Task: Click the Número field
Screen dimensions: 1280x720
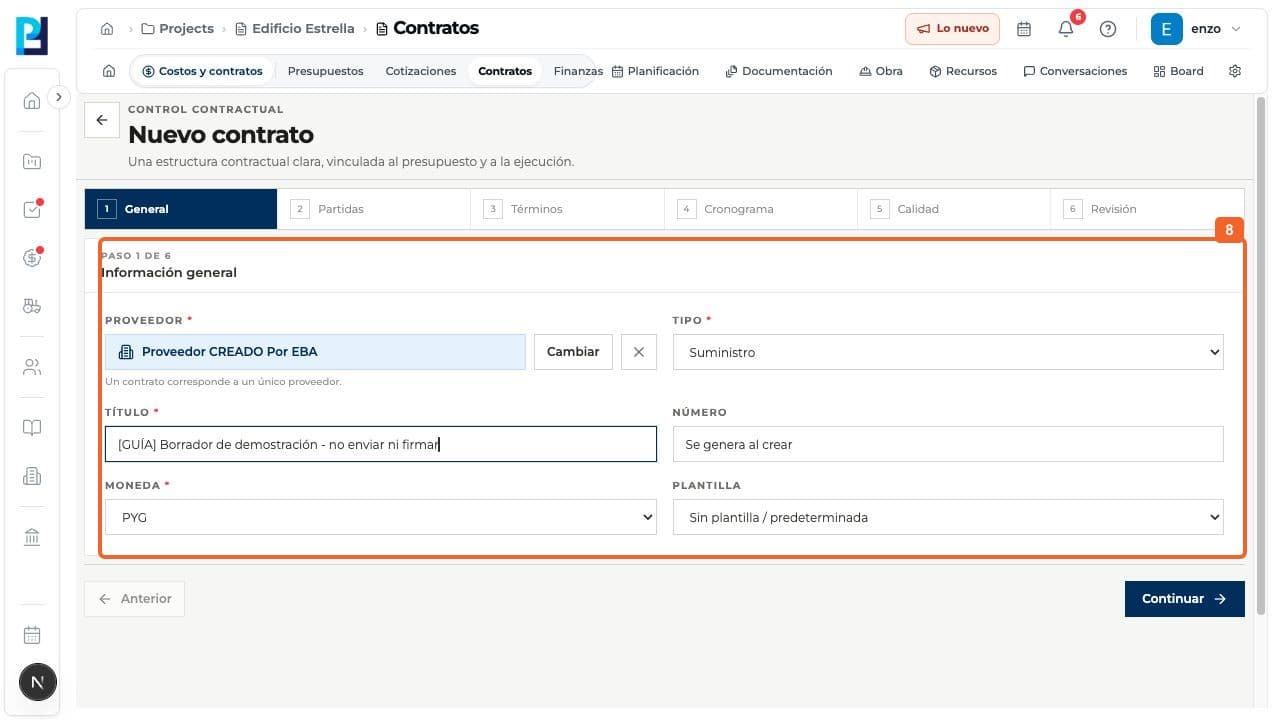Action: tap(948, 444)
